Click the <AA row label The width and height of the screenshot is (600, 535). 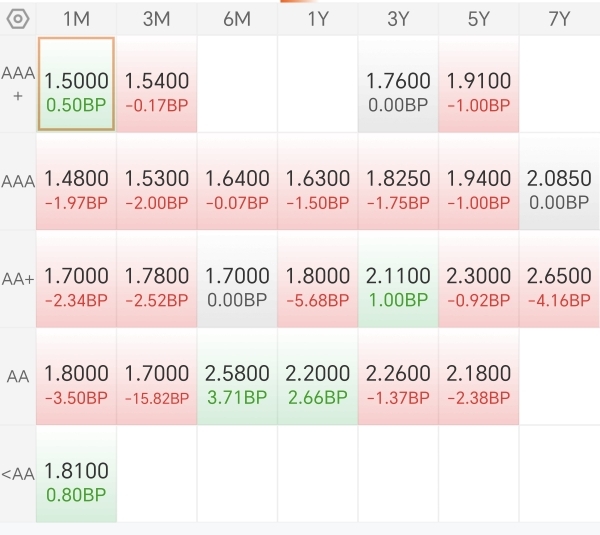pos(18,475)
